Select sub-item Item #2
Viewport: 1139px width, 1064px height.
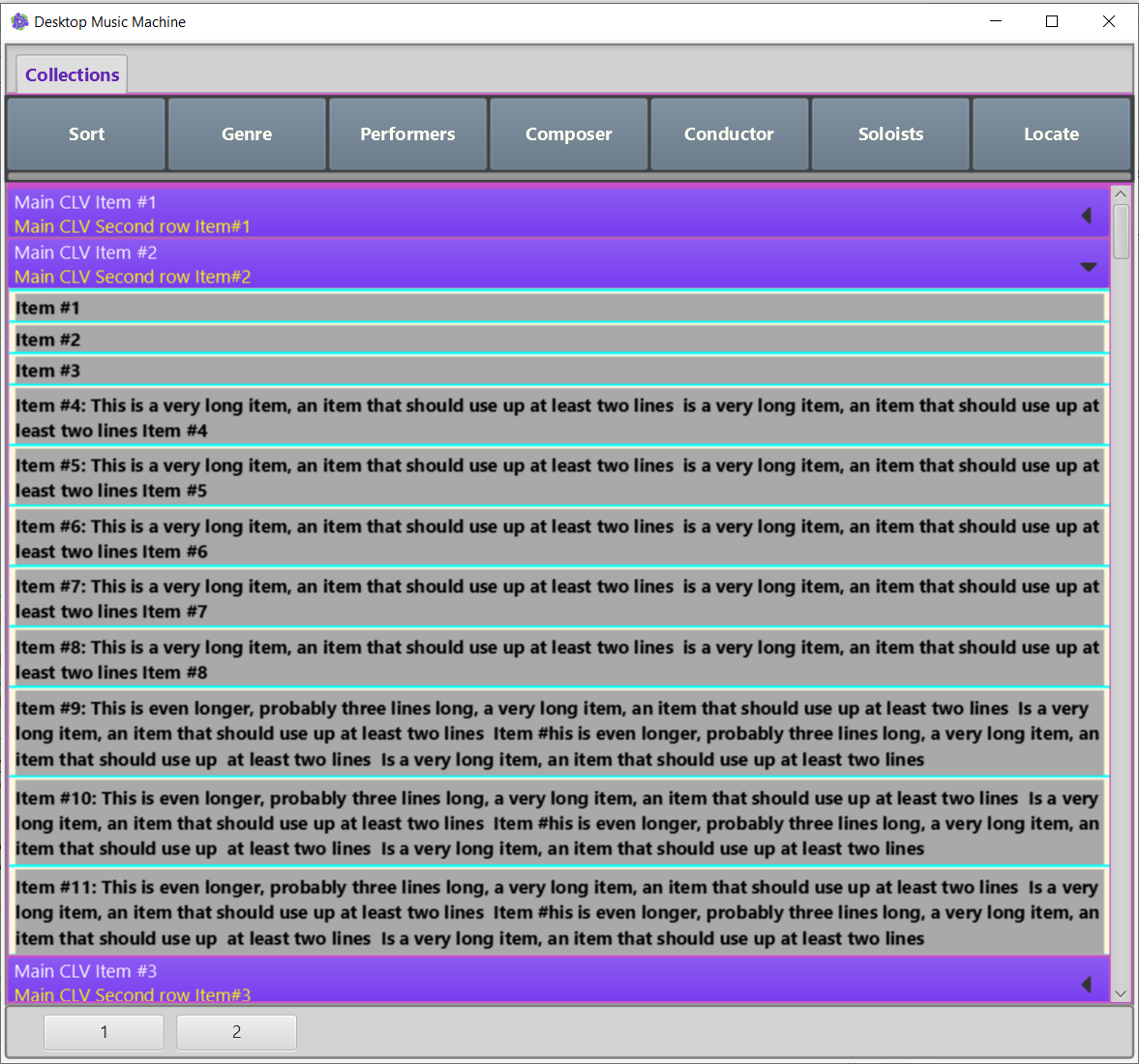coord(558,340)
